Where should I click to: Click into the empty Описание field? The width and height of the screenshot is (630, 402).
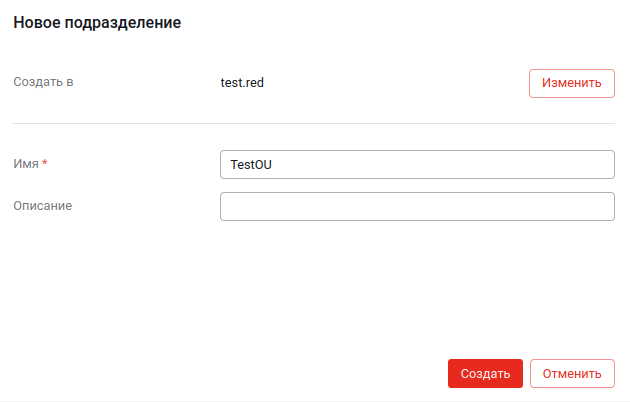coord(416,206)
